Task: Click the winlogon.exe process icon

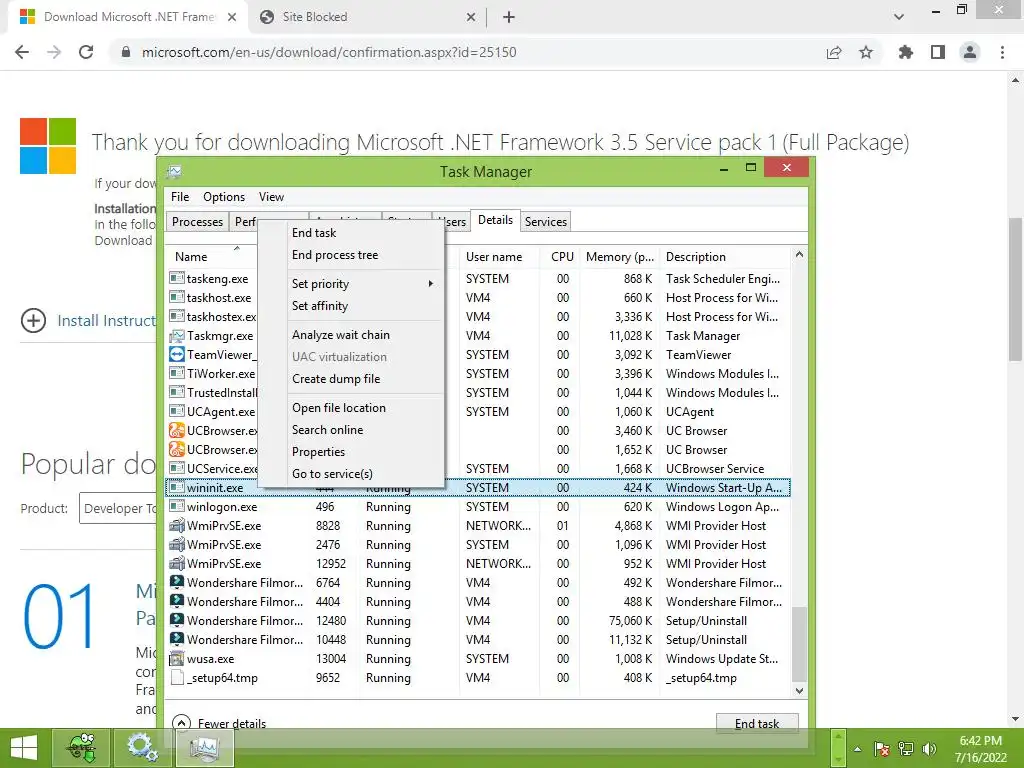Action: pos(176,507)
